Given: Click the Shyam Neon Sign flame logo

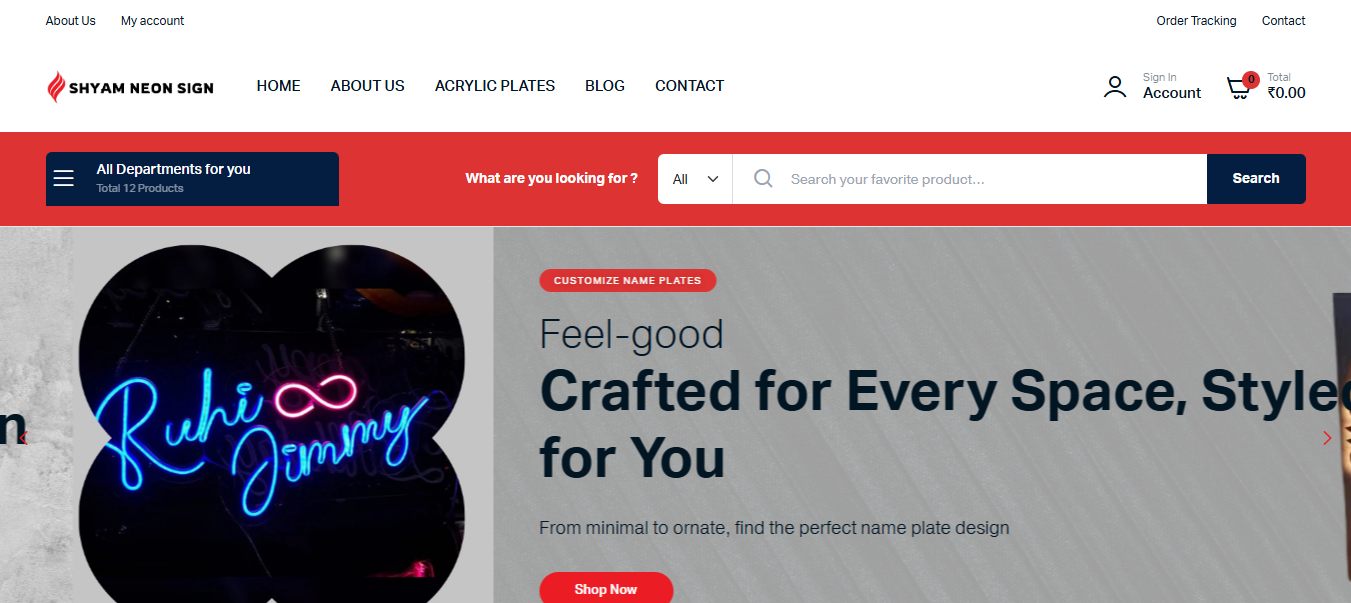Looking at the screenshot, I should 57,87.
